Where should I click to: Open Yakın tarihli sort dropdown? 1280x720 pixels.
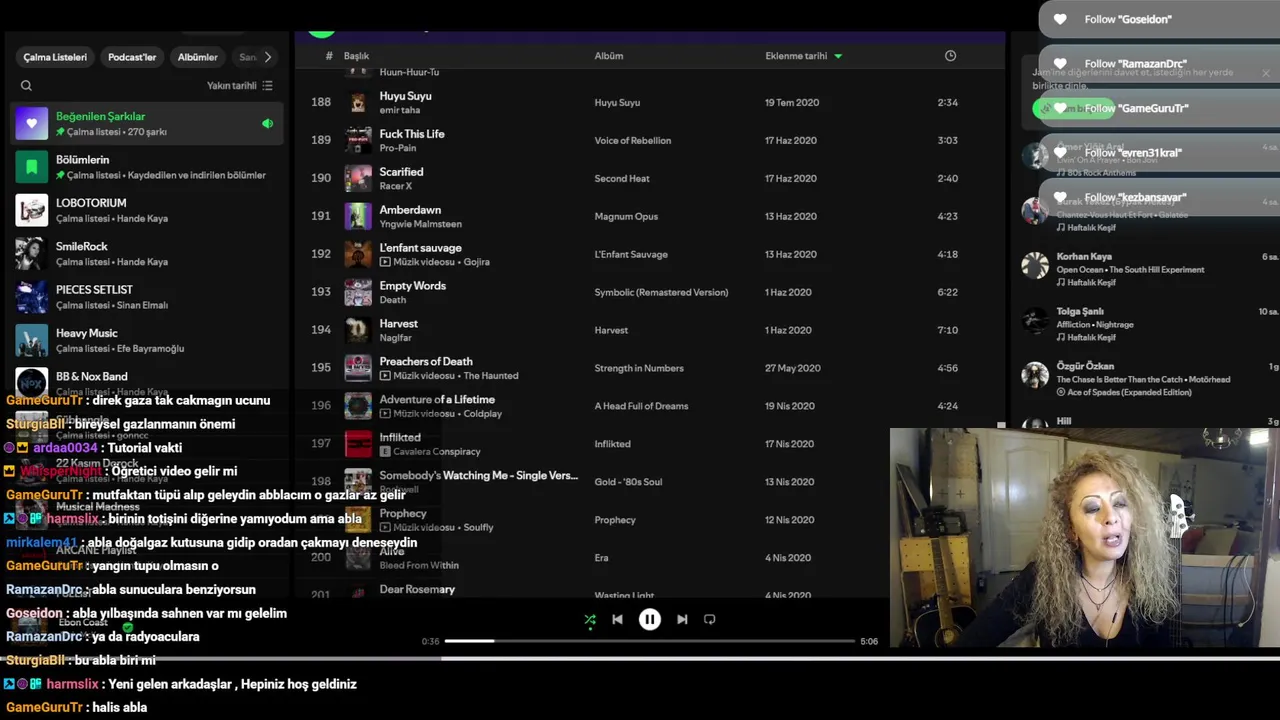(x=239, y=86)
